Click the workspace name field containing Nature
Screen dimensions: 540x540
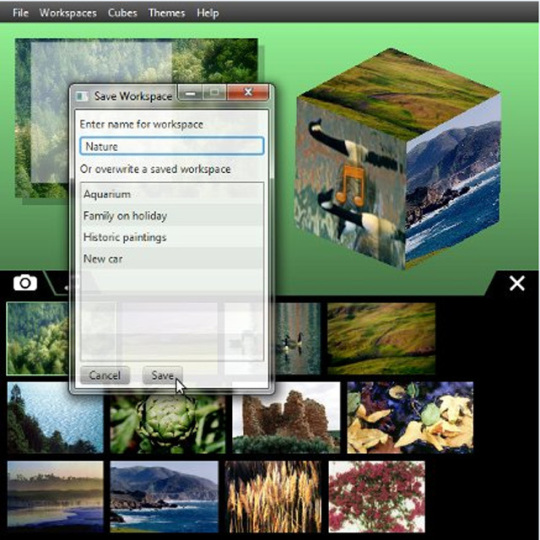172,146
